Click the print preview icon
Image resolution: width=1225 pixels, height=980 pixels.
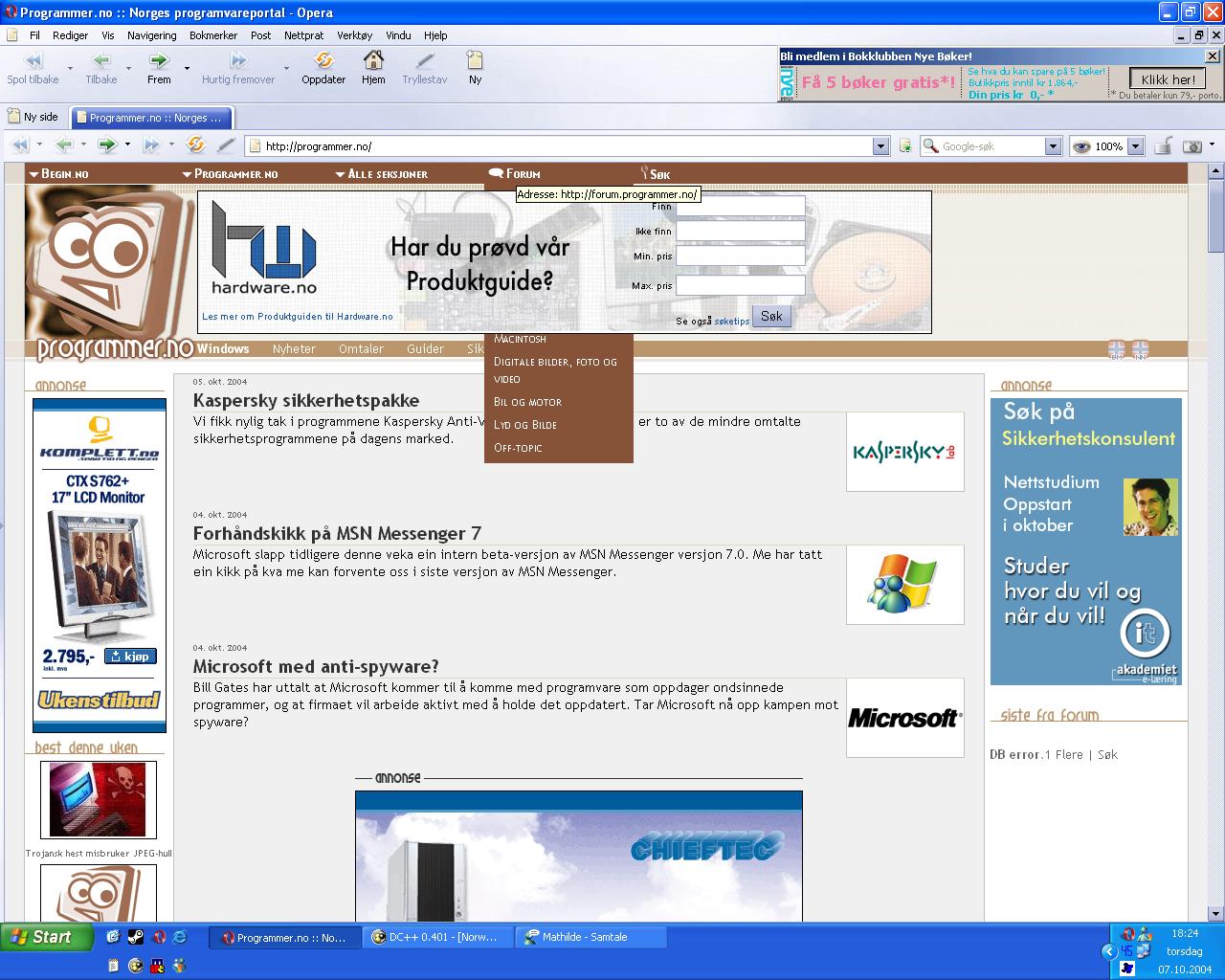1163,145
